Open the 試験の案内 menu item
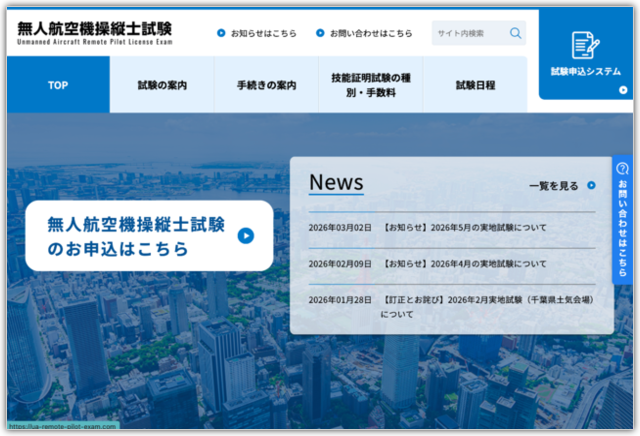640x436 pixels. 162,85
